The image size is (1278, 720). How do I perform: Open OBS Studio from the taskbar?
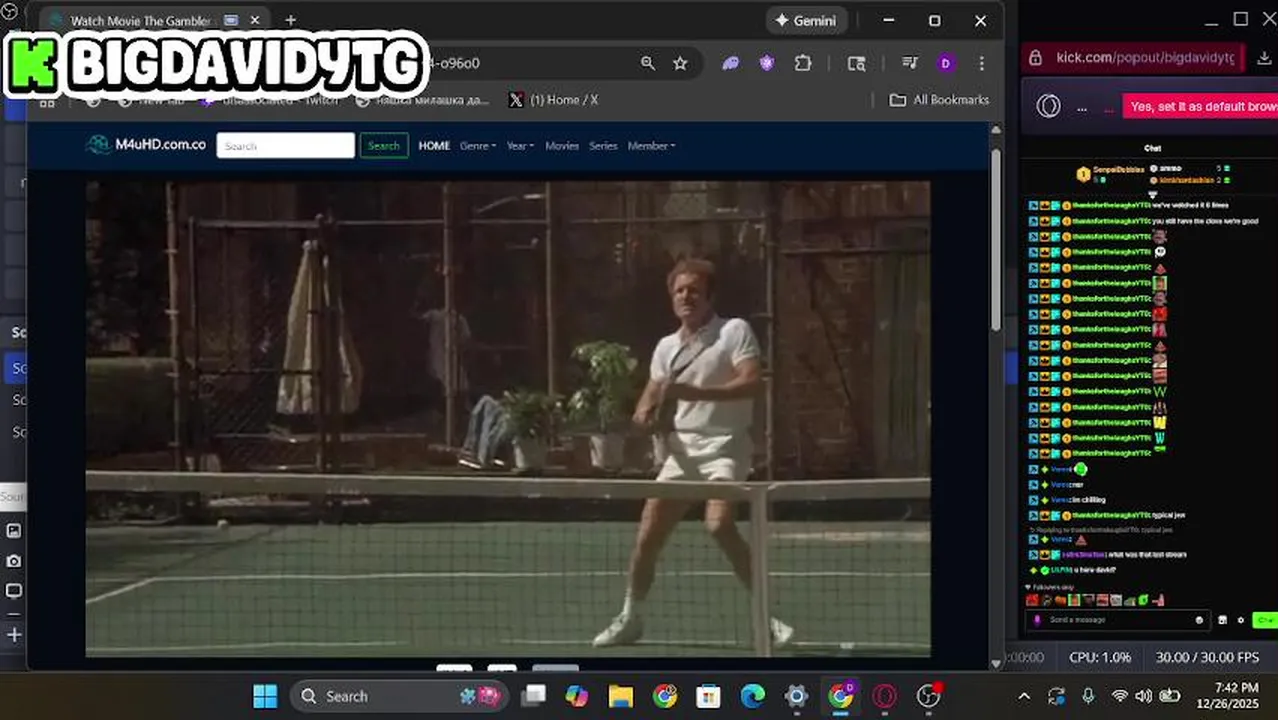tap(929, 696)
